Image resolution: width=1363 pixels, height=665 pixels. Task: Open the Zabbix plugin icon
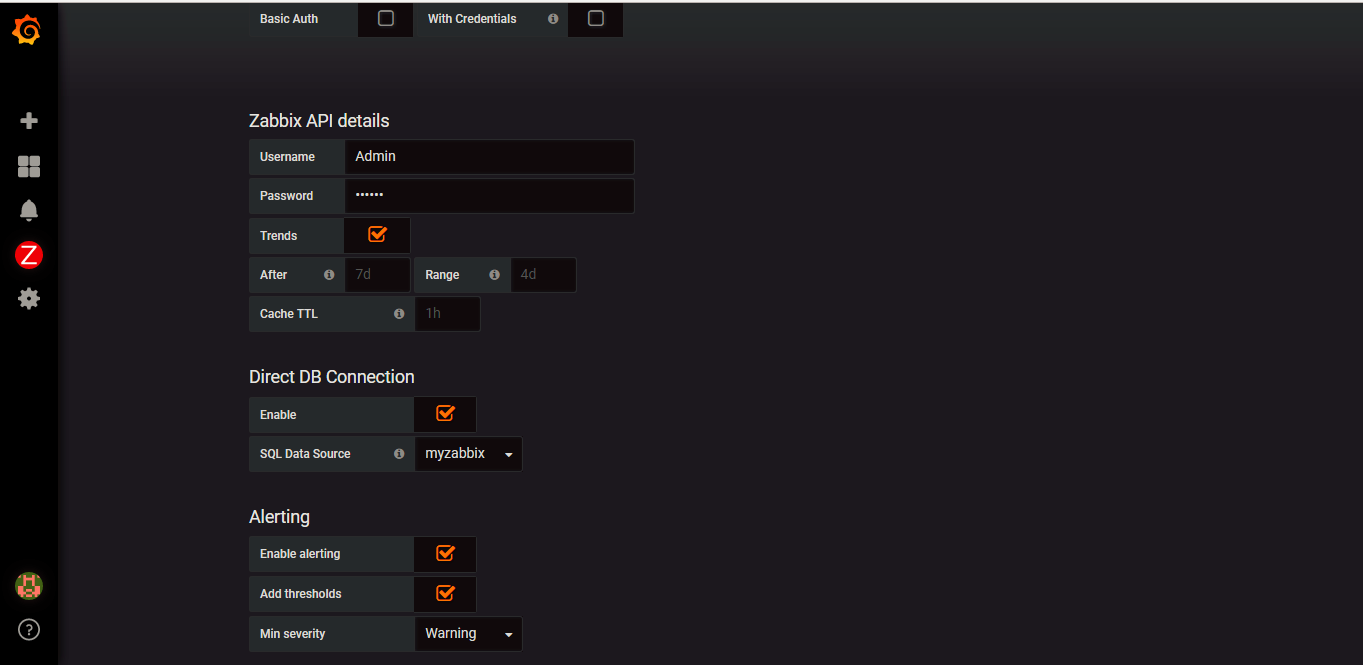coord(29,255)
